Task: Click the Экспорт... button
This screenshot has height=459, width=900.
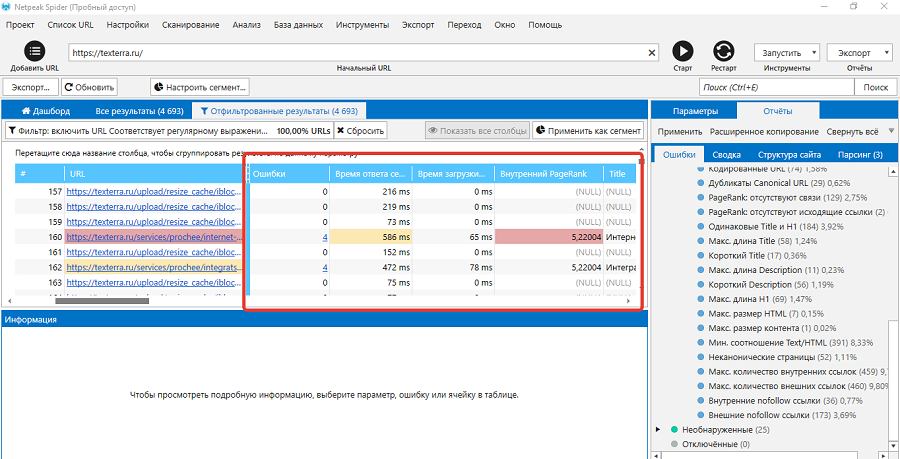Action: point(31,87)
